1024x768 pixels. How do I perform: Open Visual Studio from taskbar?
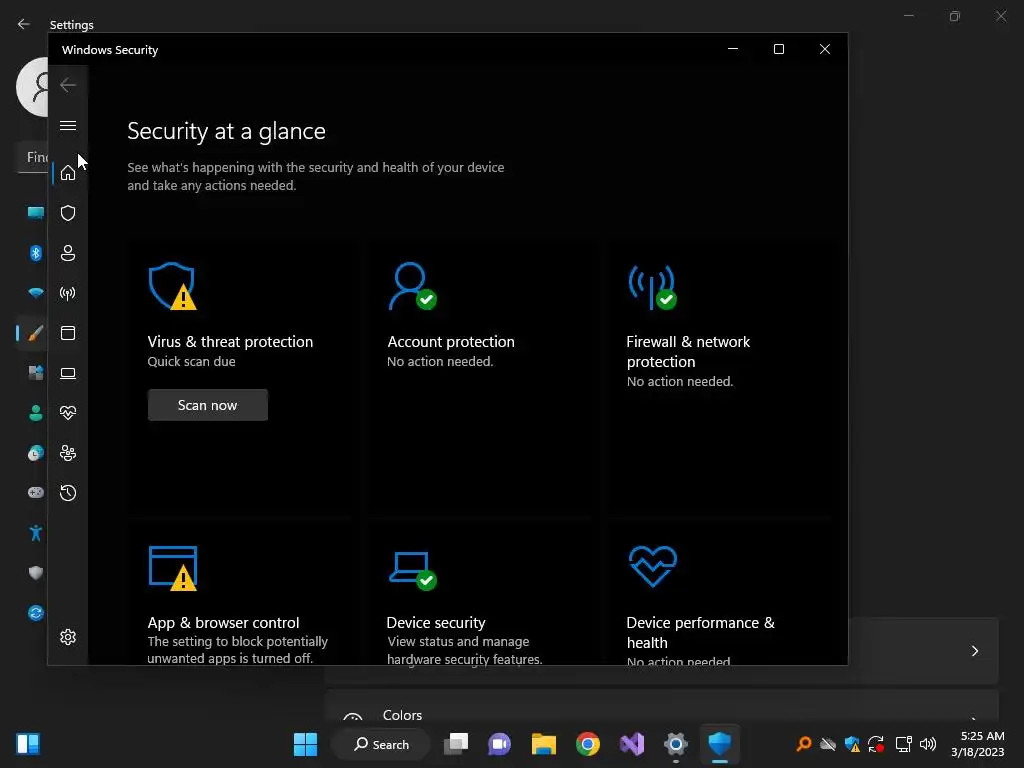pyautogui.click(x=632, y=744)
